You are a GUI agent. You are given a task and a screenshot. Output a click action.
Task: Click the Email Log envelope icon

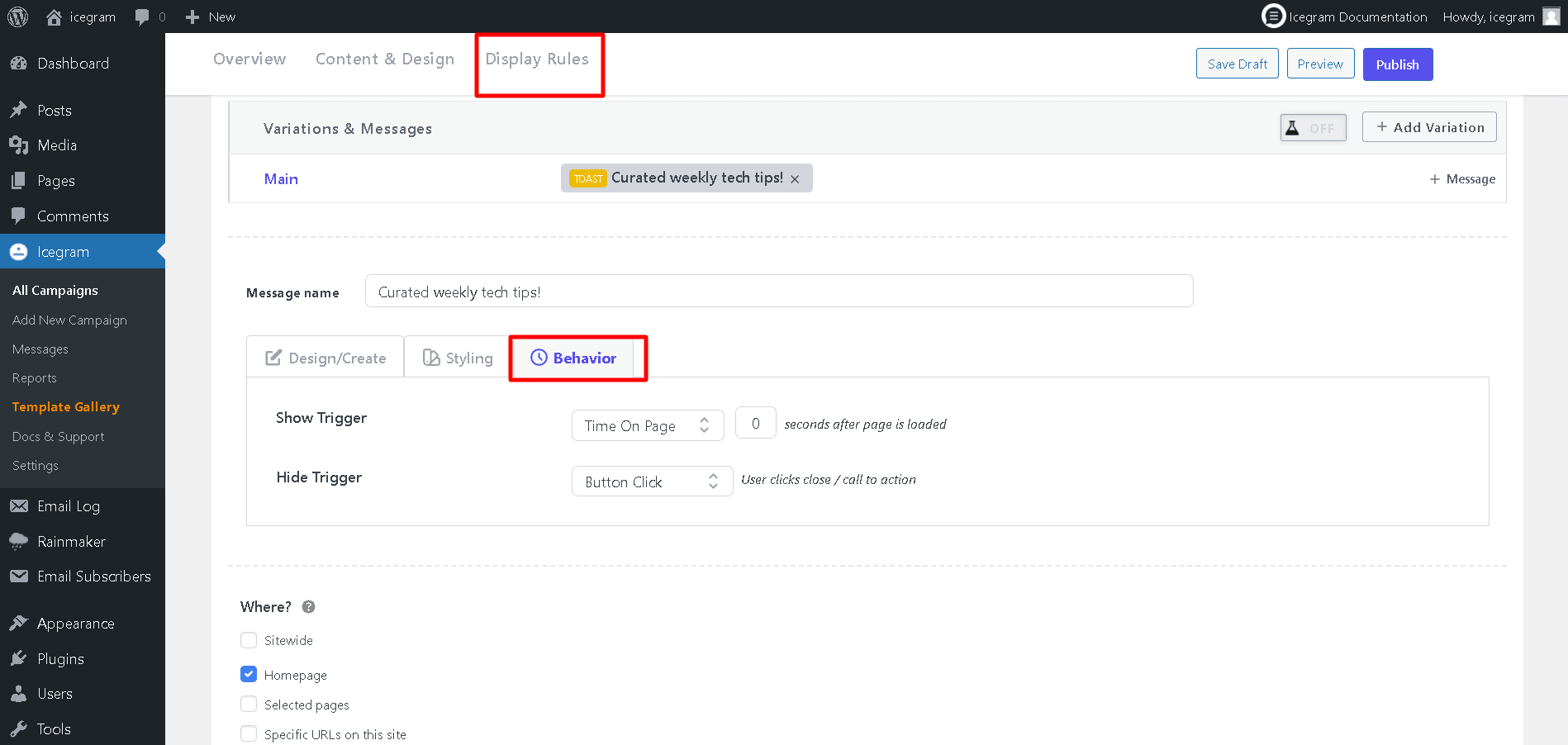pos(19,506)
